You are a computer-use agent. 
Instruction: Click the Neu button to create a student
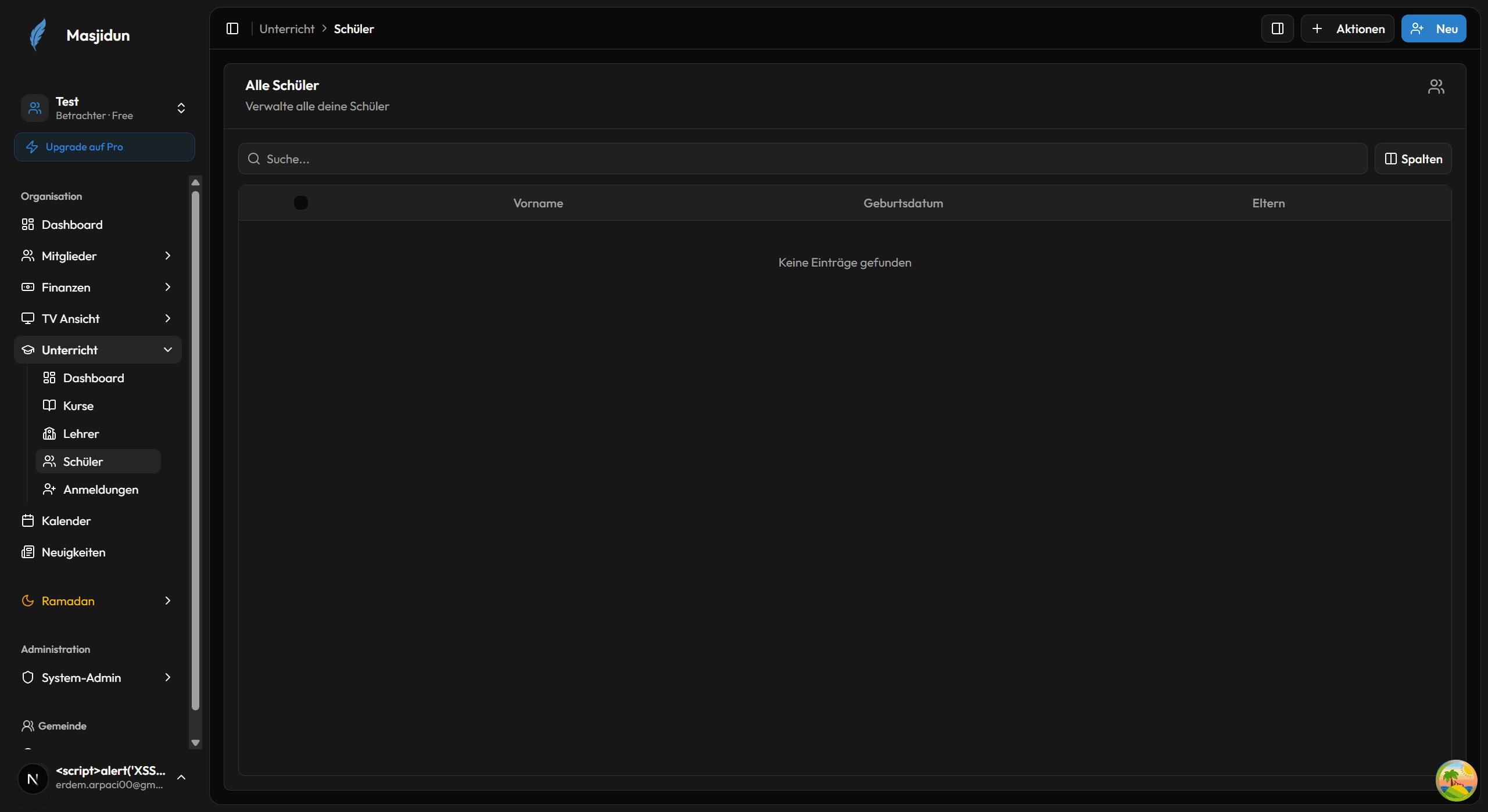[1433, 28]
